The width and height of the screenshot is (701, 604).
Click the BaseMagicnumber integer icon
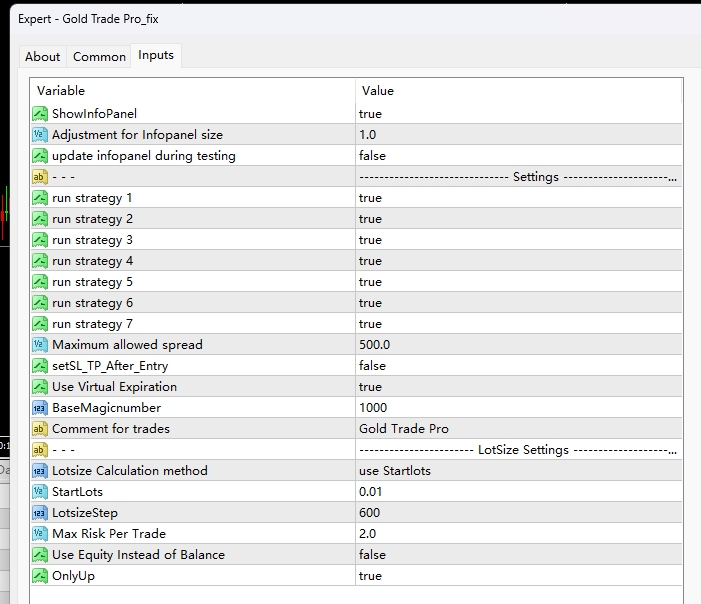pos(40,408)
